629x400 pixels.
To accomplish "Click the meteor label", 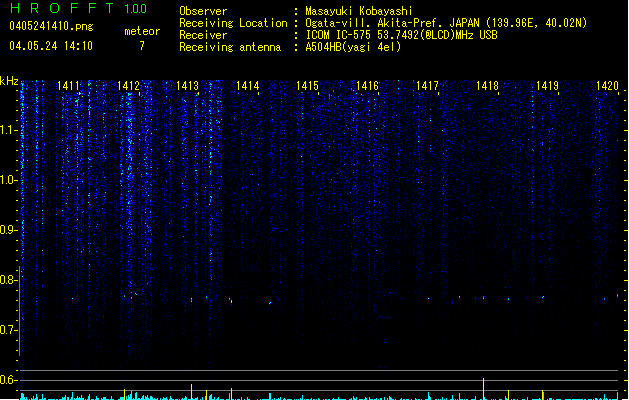I will [142, 31].
